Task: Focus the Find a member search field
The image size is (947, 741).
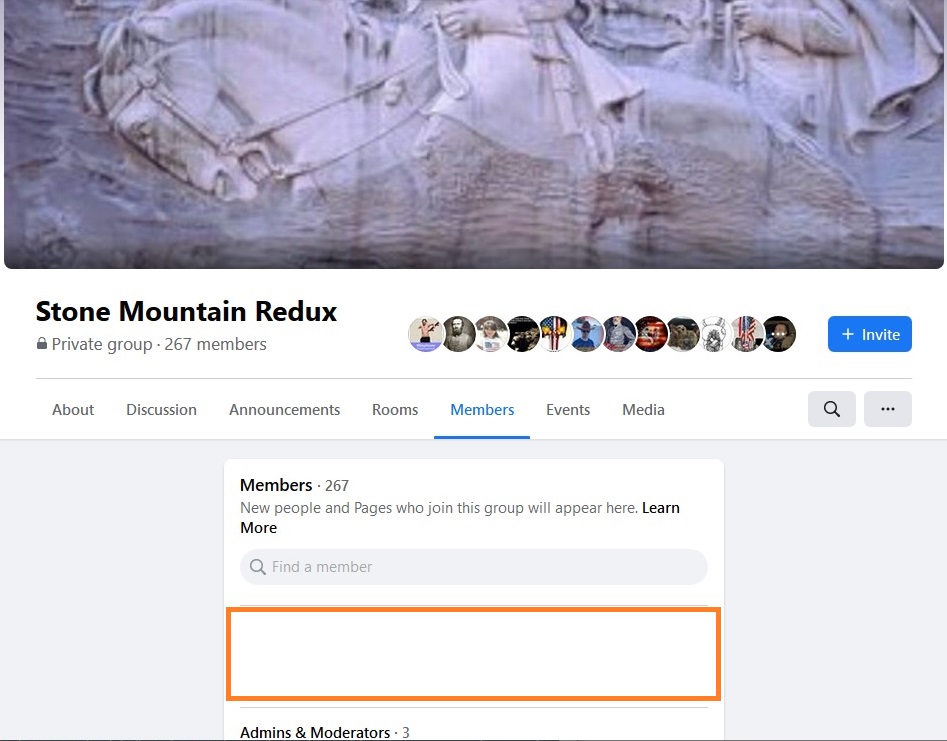Action: tap(474, 566)
